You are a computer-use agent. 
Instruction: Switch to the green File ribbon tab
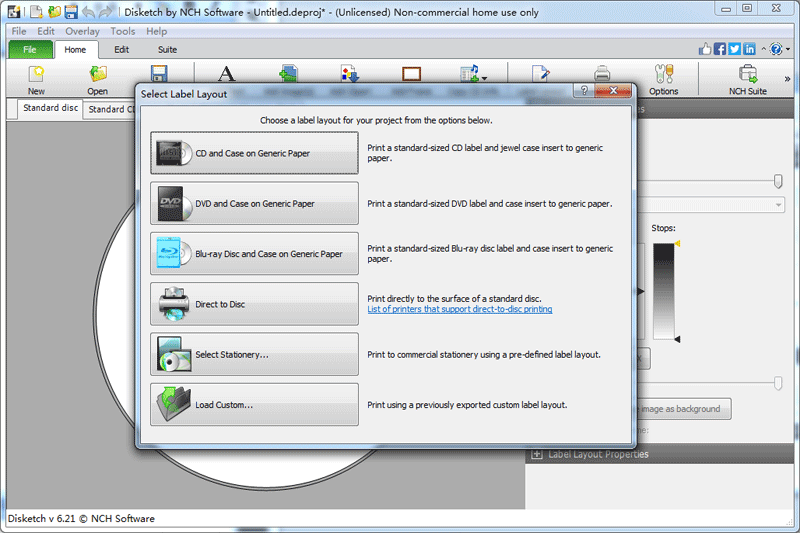(30, 49)
